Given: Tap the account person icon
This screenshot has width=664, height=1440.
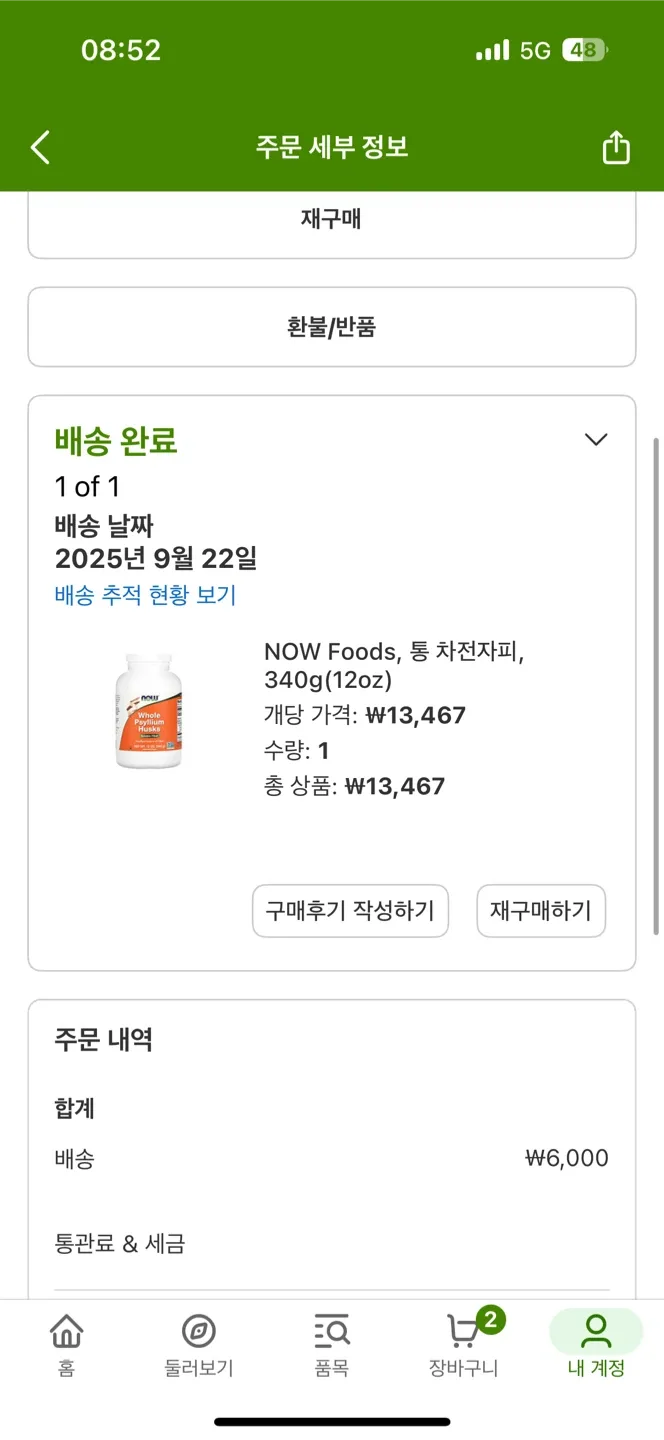Looking at the screenshot, I should point(596,1332).
